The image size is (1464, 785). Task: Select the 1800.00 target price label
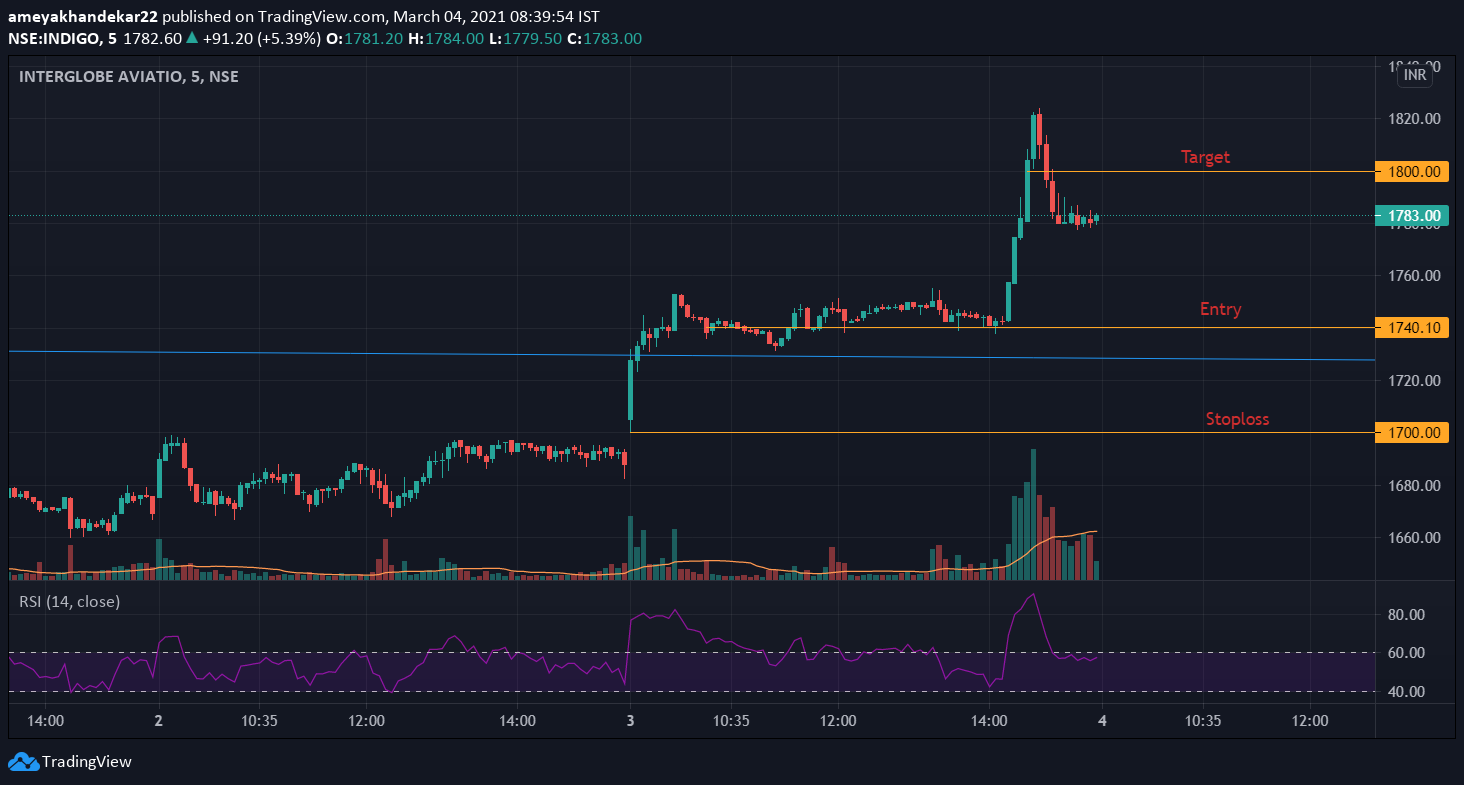pos(1412,171)
